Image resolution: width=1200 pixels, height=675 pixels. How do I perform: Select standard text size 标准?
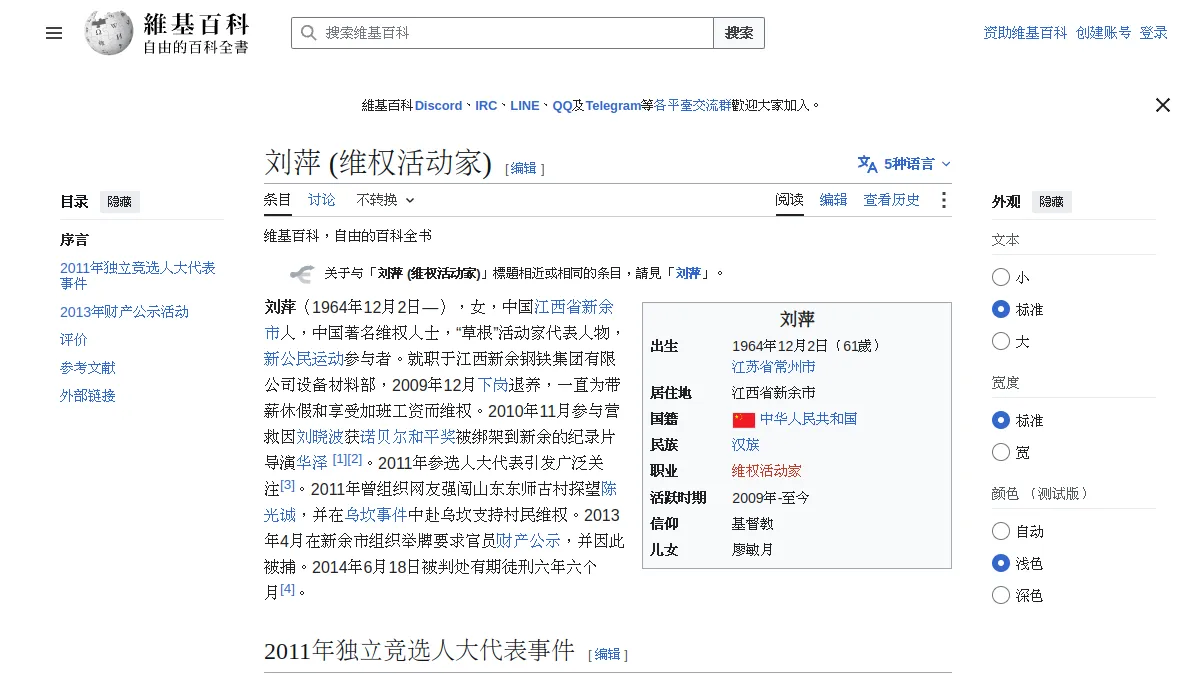[1001, 309]
